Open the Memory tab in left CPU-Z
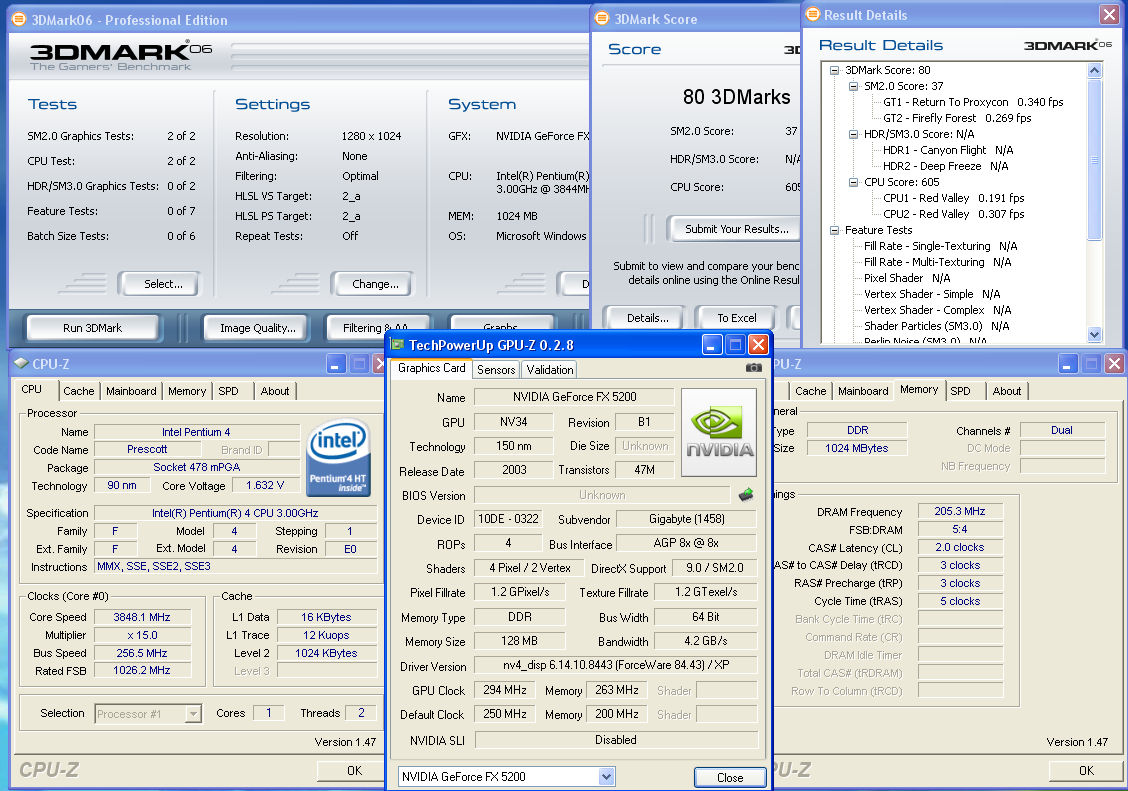 click(x=187, y=391)
